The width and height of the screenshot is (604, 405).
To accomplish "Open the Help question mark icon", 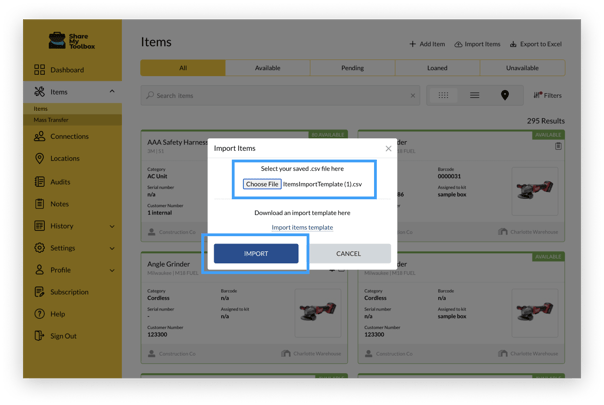I will pyautogui.click(x=39, y=314).
